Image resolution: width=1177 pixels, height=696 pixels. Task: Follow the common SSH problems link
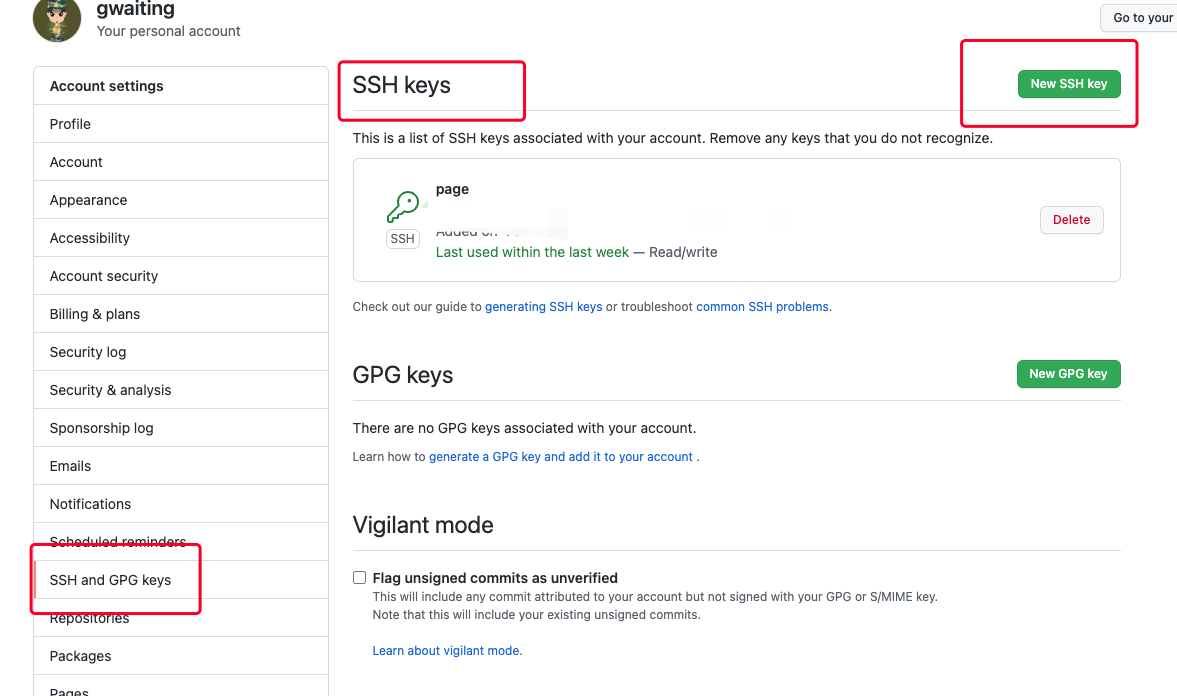[762, 306]
